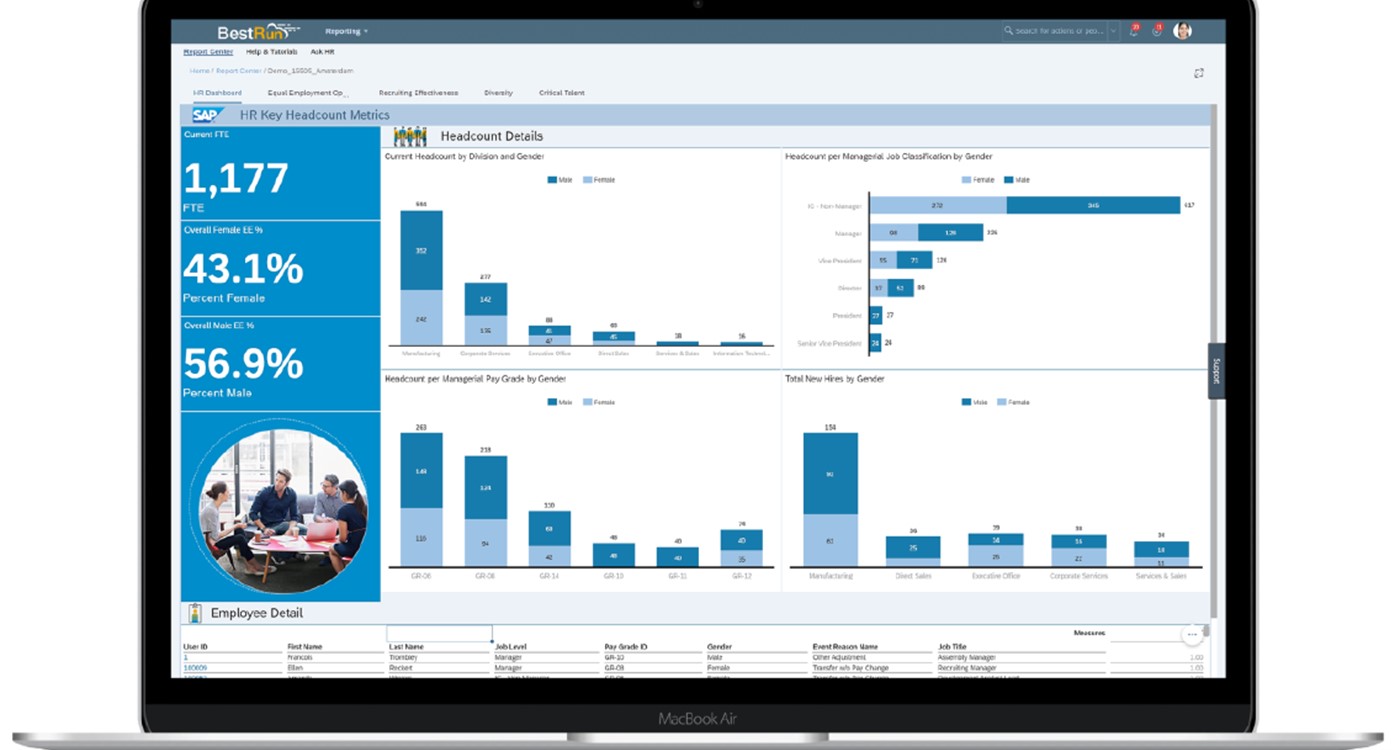Open the Diversity tab
This screenshot has width=1400, height=750.
pyautogui.click(x=498, y=93)
